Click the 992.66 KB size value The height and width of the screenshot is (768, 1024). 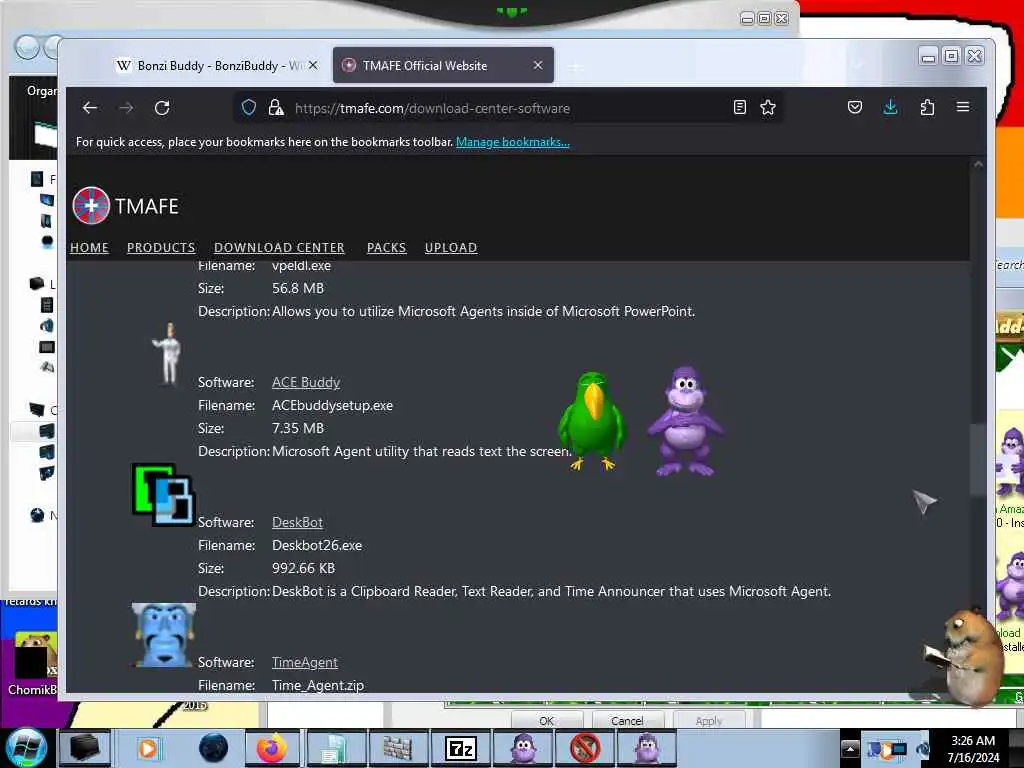click(x=304, y=568)
